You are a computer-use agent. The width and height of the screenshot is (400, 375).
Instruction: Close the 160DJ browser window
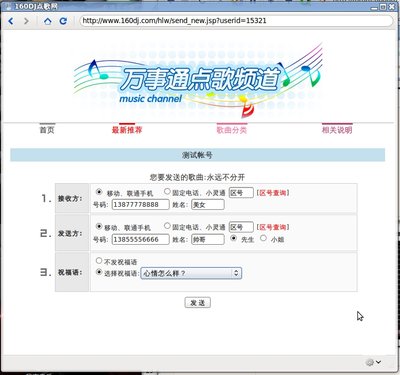click(392, 7)
